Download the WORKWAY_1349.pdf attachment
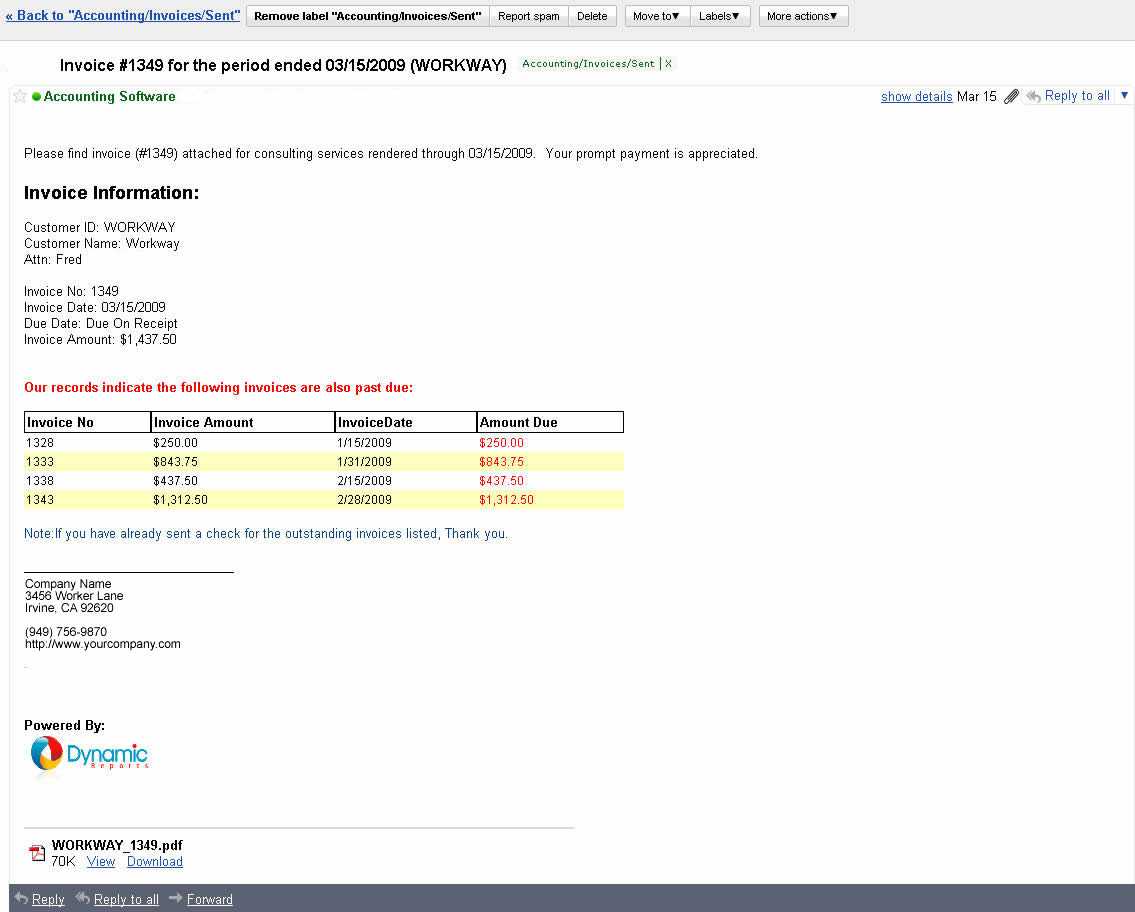The width and height of the screenshot is (1135, 912). point(155,861)
